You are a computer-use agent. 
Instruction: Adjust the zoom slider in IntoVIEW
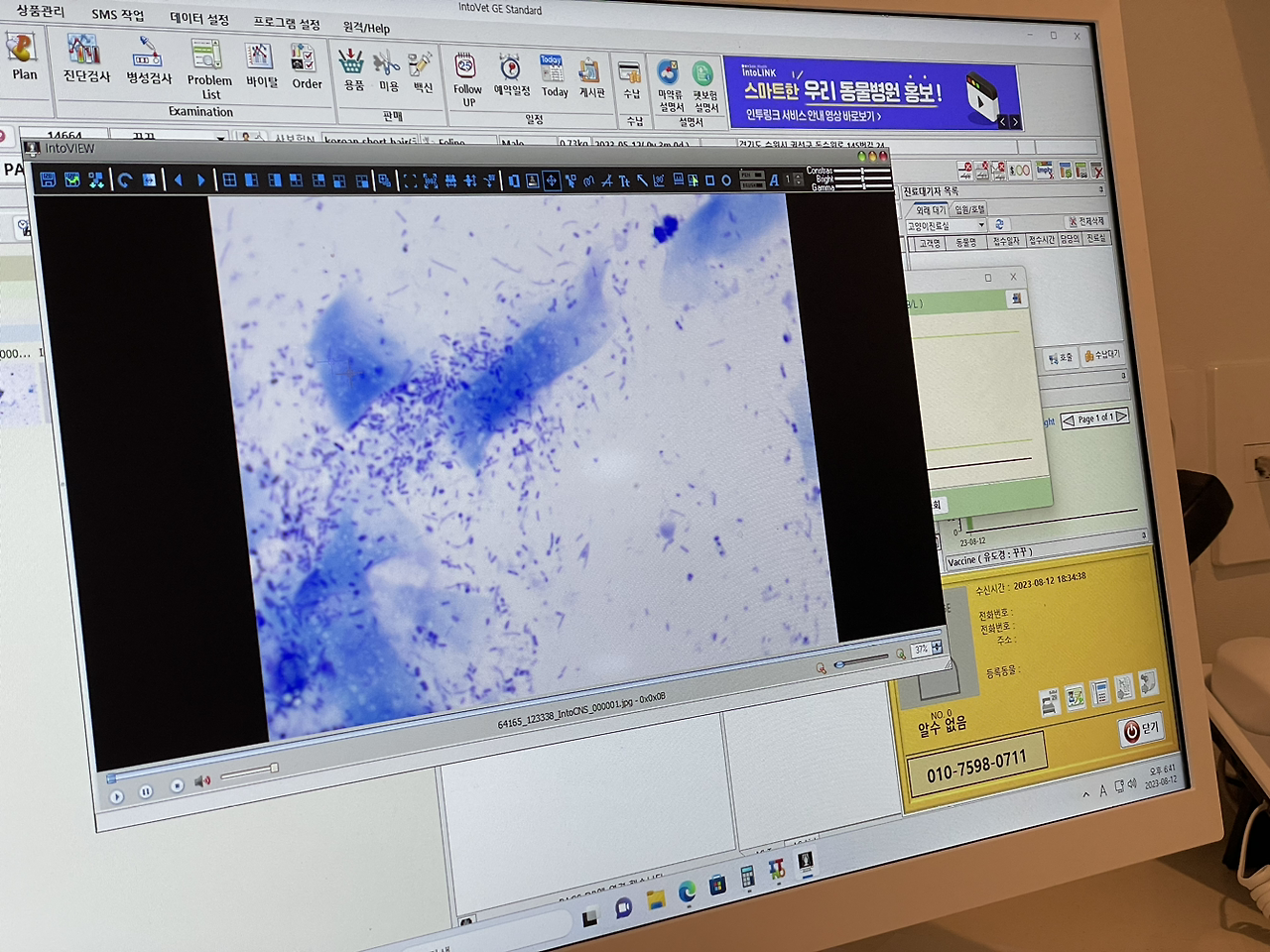[862, 660]
